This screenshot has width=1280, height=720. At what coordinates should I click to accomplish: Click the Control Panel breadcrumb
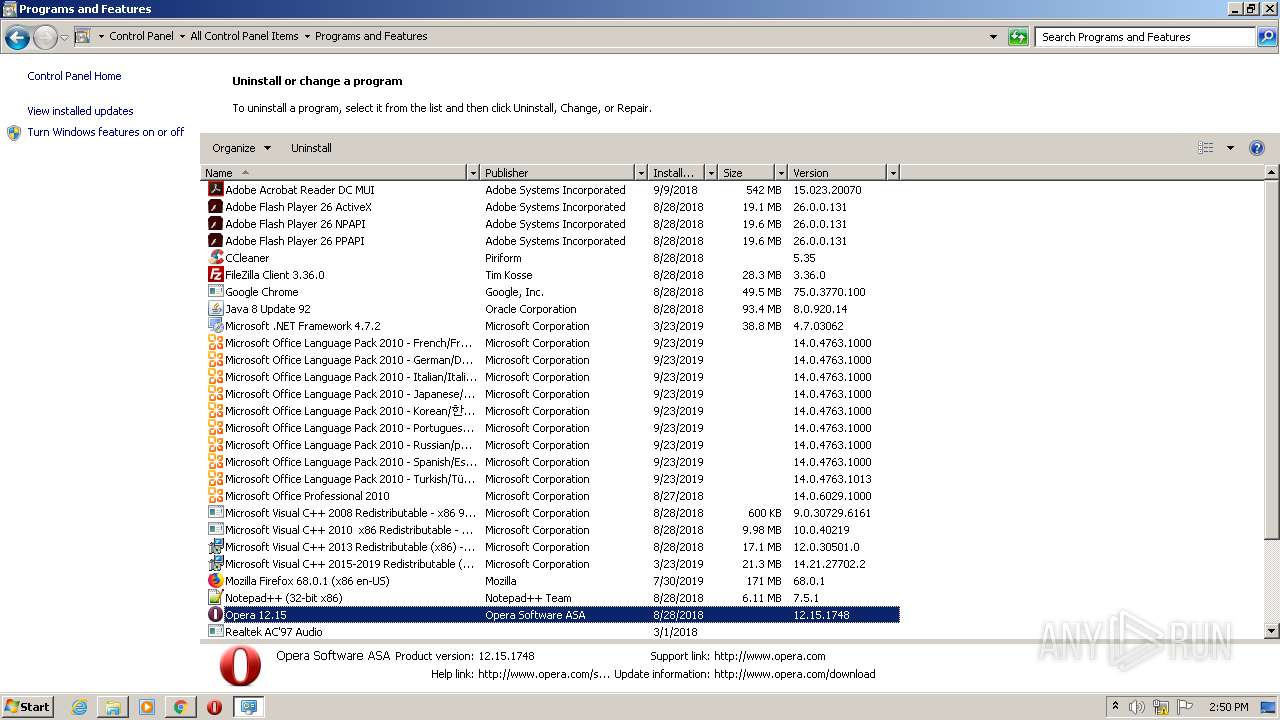[x=141, y=36]
